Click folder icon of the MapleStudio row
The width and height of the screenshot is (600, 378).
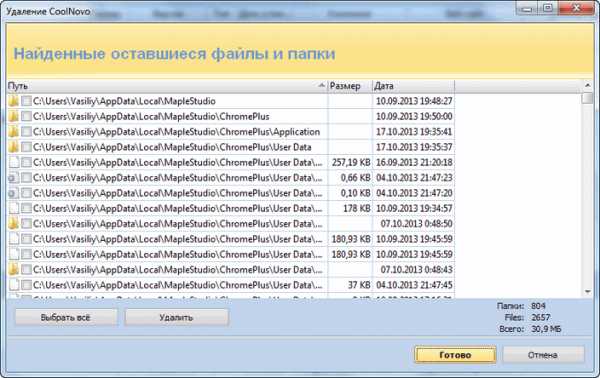coord(13,101)
